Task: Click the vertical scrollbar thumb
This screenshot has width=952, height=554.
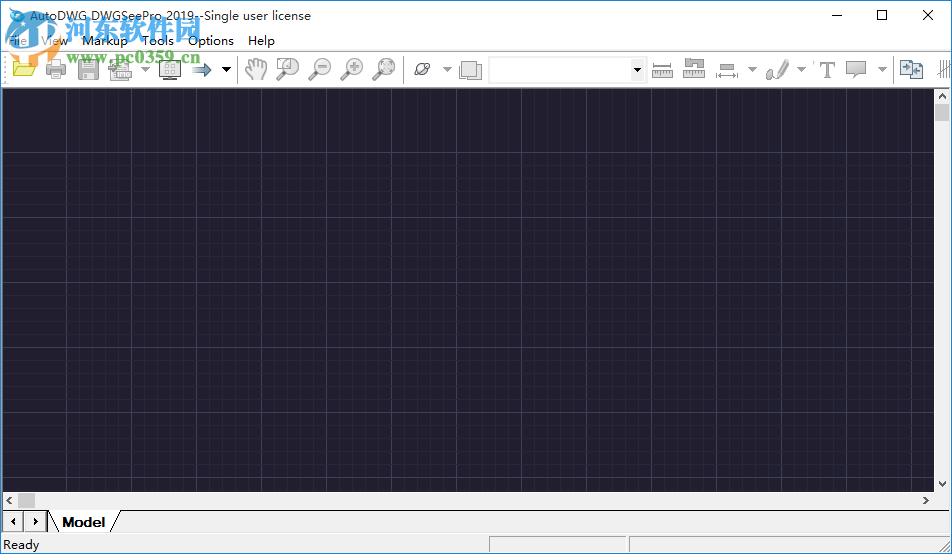Action: coord(942,112)
